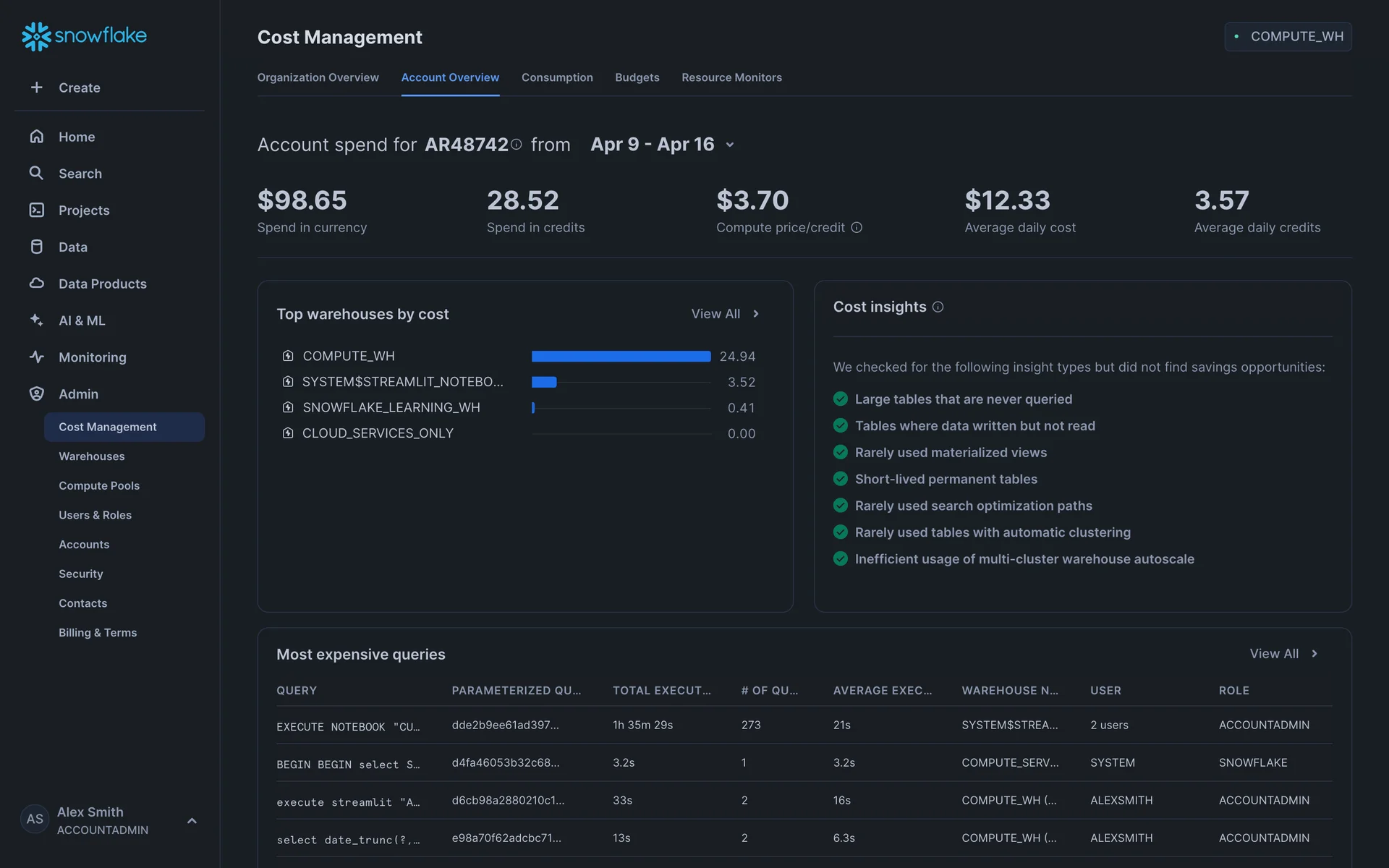
Task: Open the COMPUTE_WH warehouse selector
Action: click(1288, 37)
